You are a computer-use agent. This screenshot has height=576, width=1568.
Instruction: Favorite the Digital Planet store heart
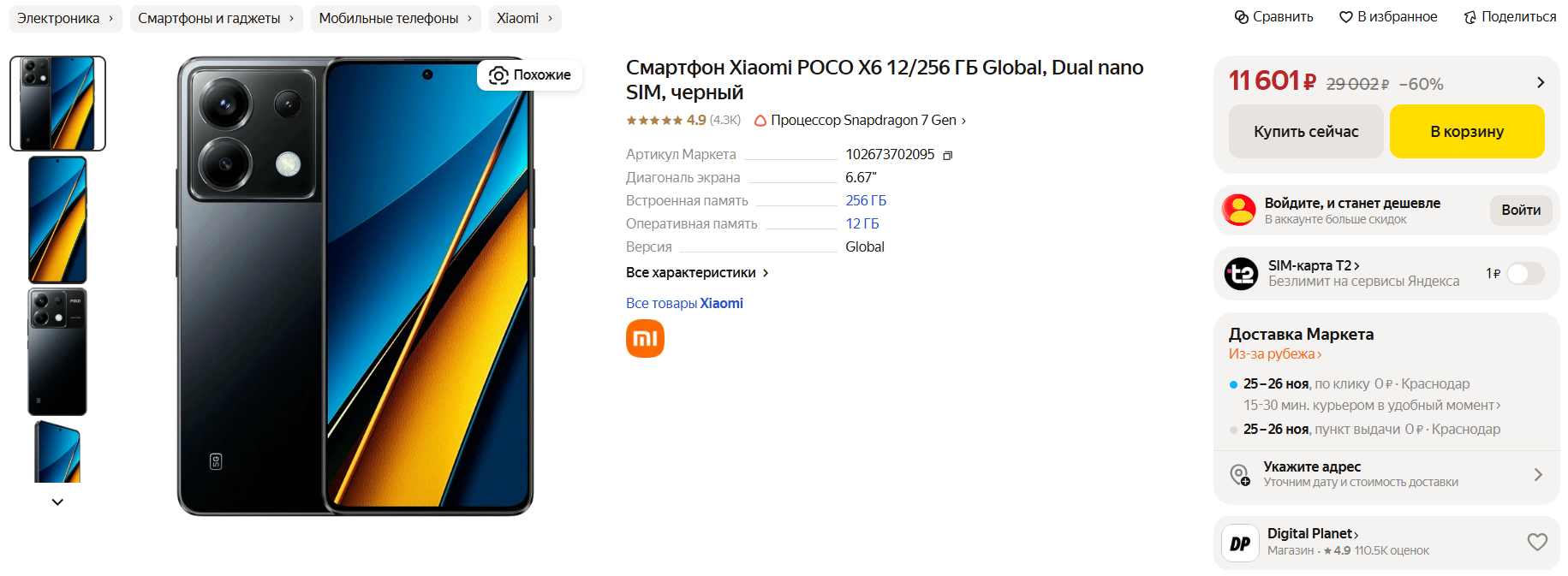[1537, 542]
